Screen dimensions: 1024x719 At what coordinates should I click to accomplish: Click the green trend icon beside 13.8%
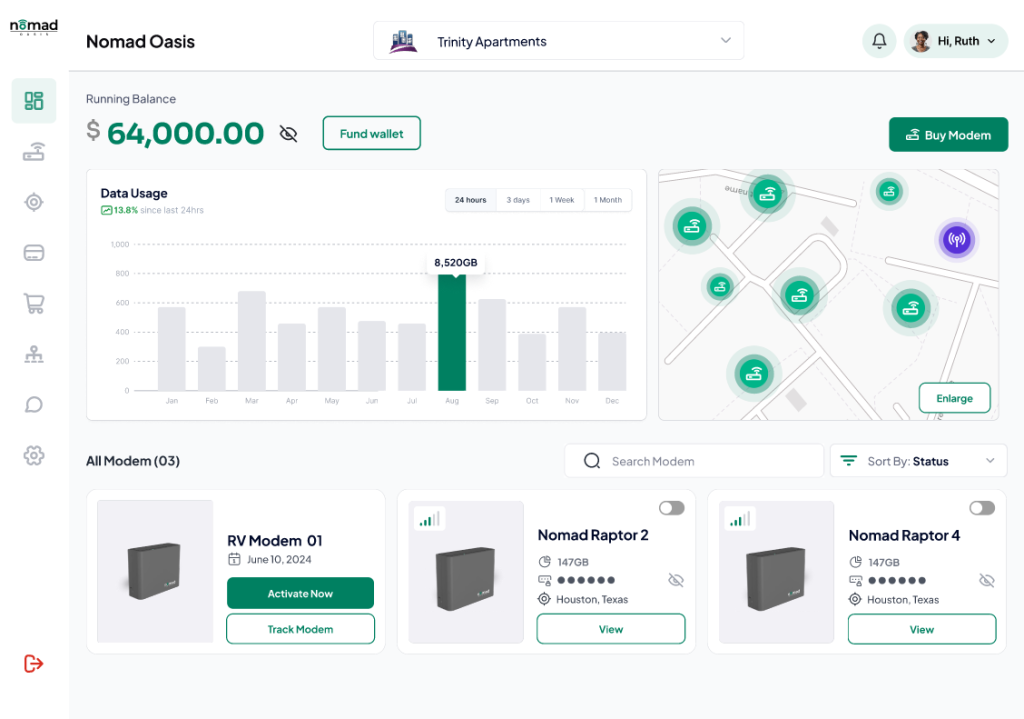[106, 210]
